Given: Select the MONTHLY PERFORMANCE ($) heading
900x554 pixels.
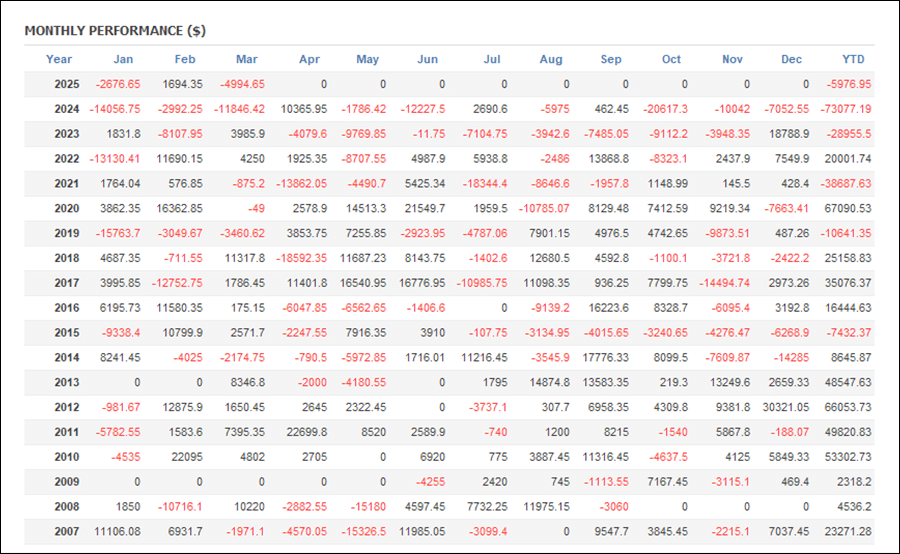Looking at the screenshot, I should pyautogui.click(x=115, y=30).
